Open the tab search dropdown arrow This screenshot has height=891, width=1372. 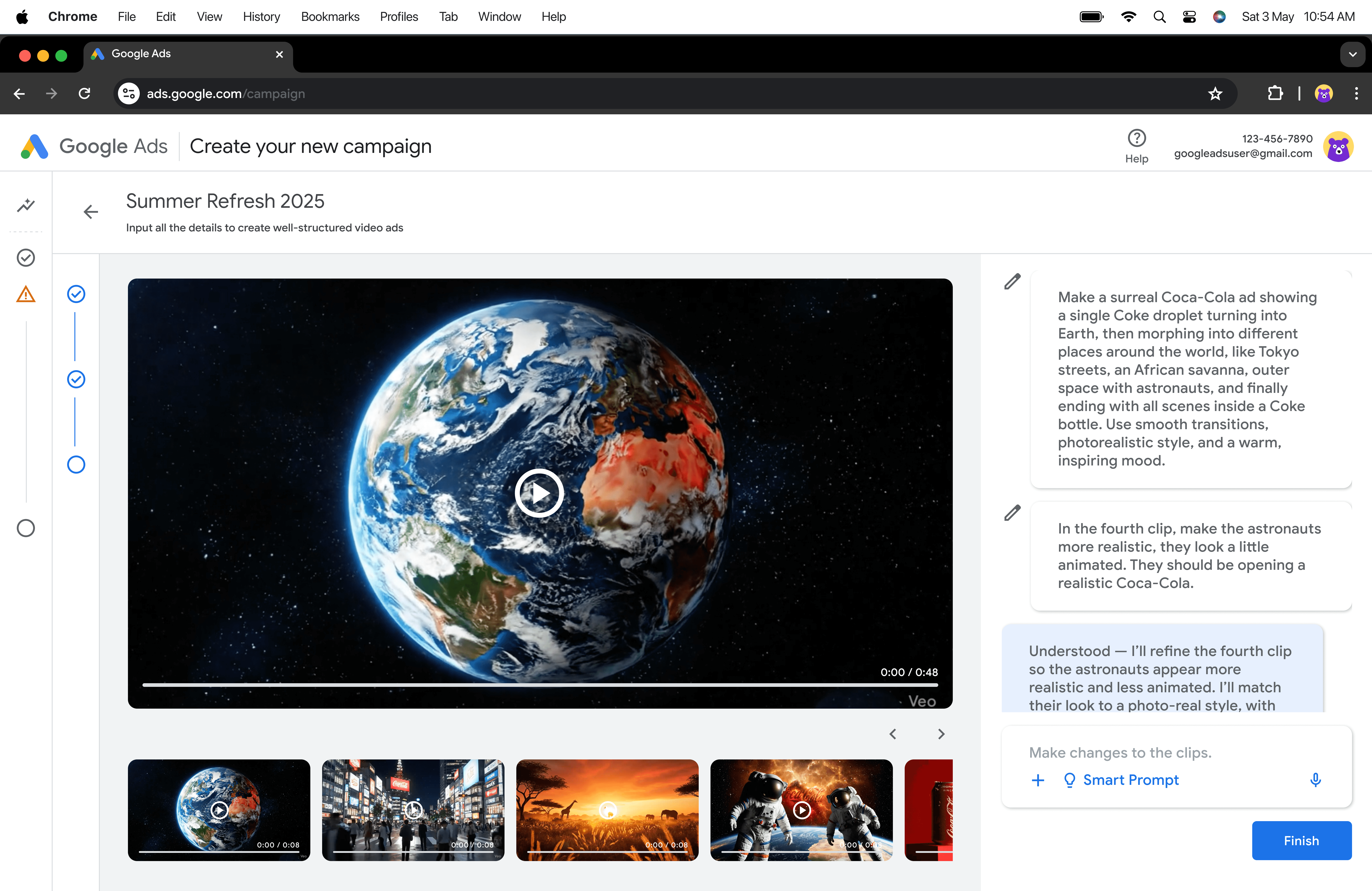click(1352, 54)
